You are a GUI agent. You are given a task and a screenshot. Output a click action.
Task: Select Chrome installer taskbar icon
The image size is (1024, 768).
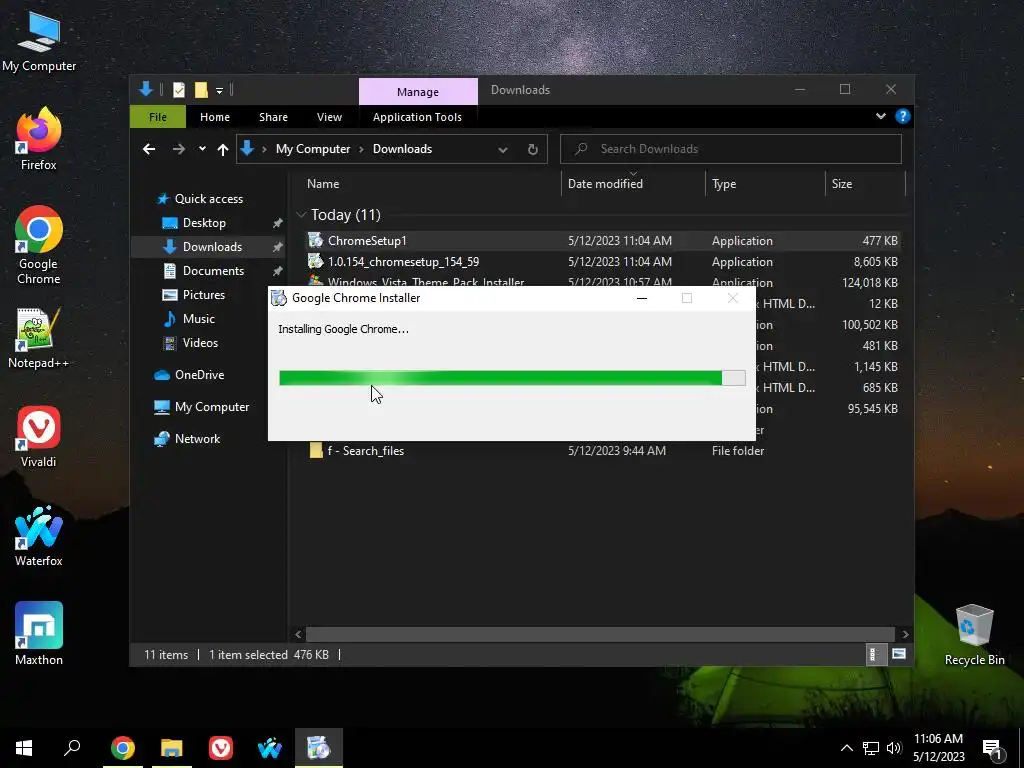(319, 748)
